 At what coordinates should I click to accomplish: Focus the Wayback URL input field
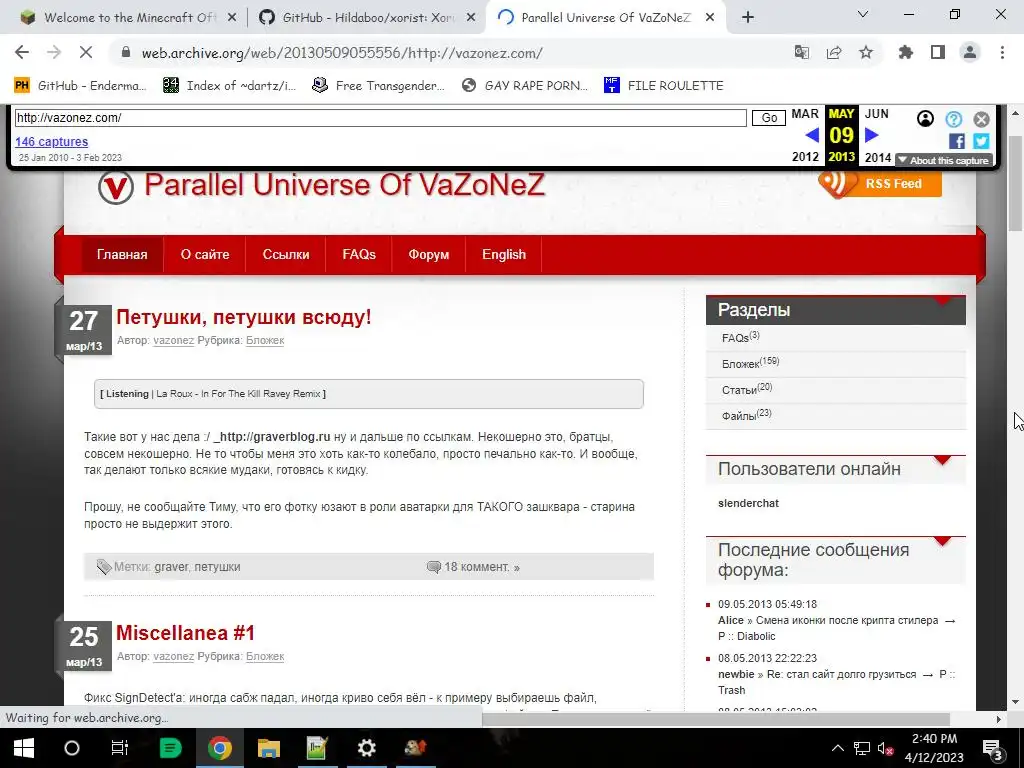pyautogui.click(x=380, y=118)
